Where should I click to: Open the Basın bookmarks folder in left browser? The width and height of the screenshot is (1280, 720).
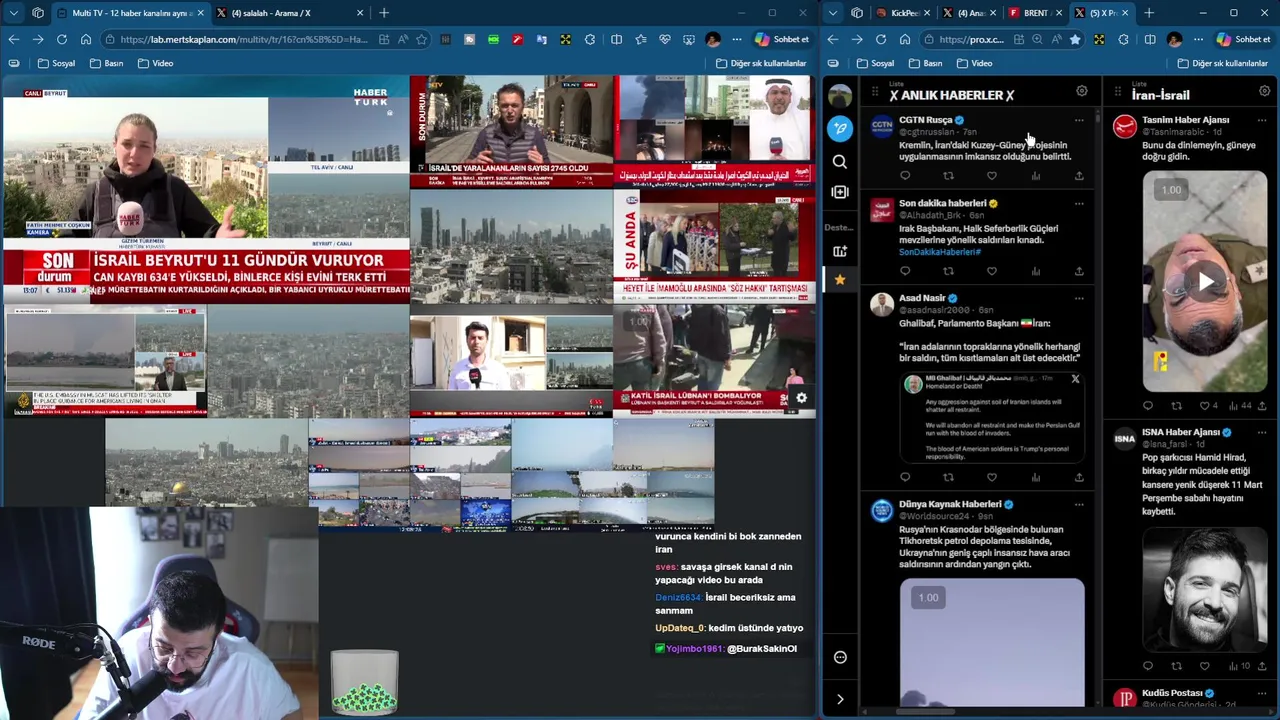(x=107, y=63)
